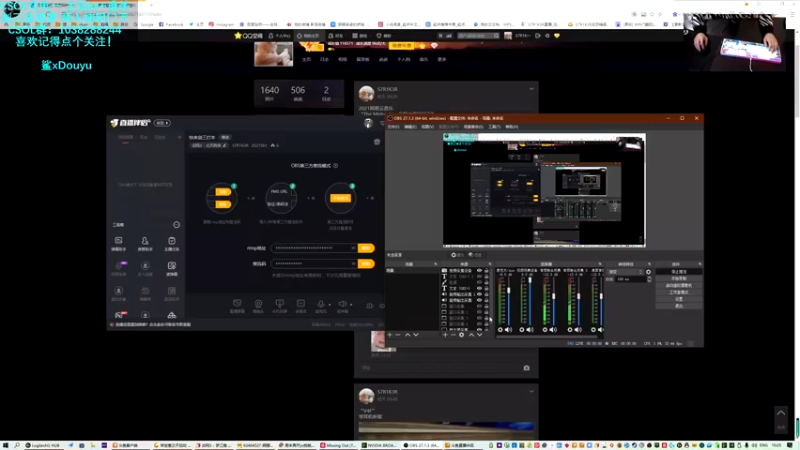Expand menu chevron on lower STRIKER post

(531, 392)
